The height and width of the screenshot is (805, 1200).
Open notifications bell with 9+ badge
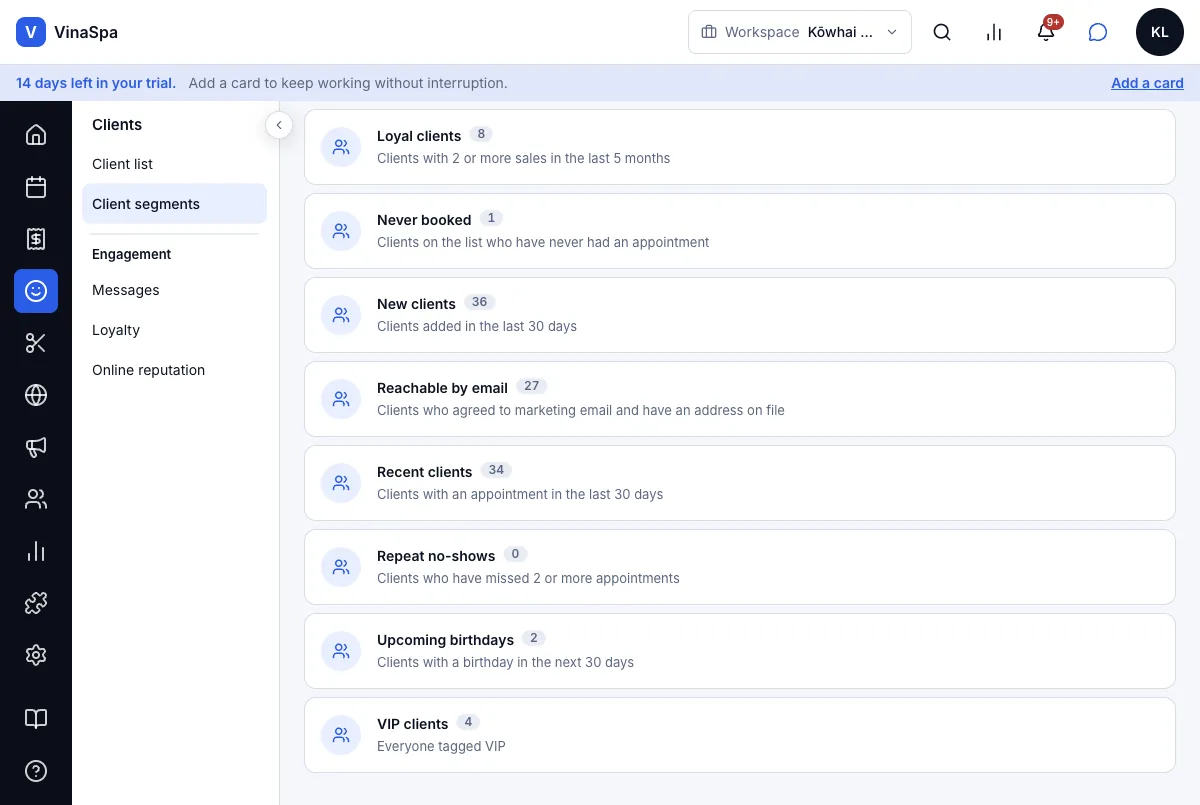1046,32
